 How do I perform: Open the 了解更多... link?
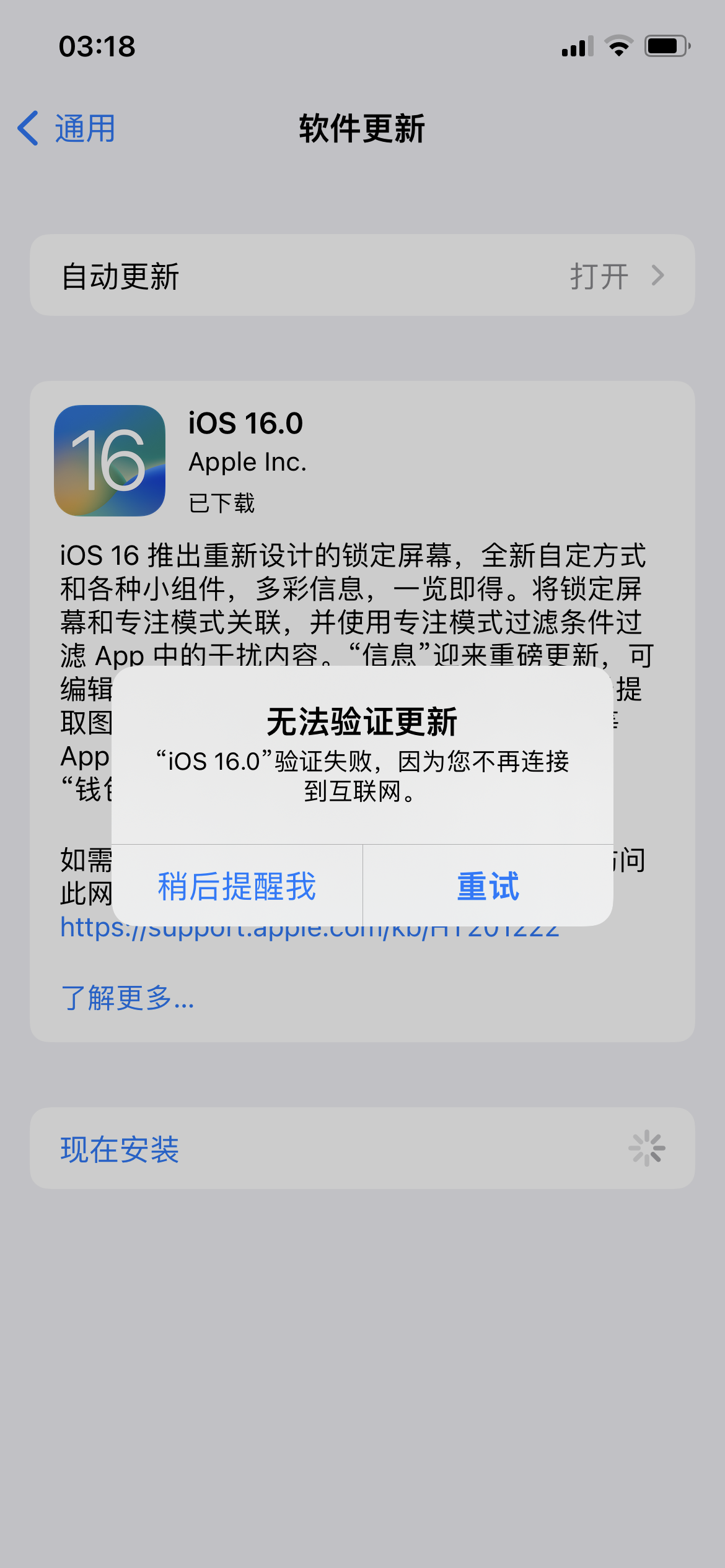click(x=128, y=998)
